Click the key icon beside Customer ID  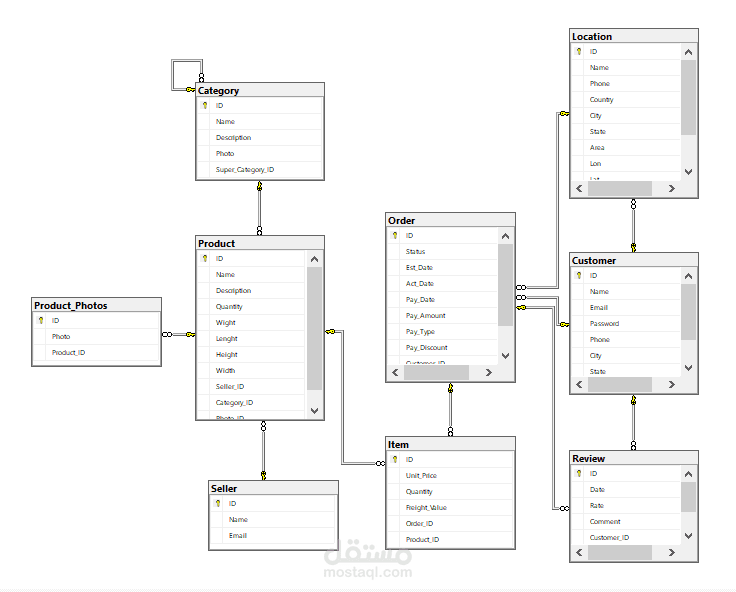coord(579,275)
